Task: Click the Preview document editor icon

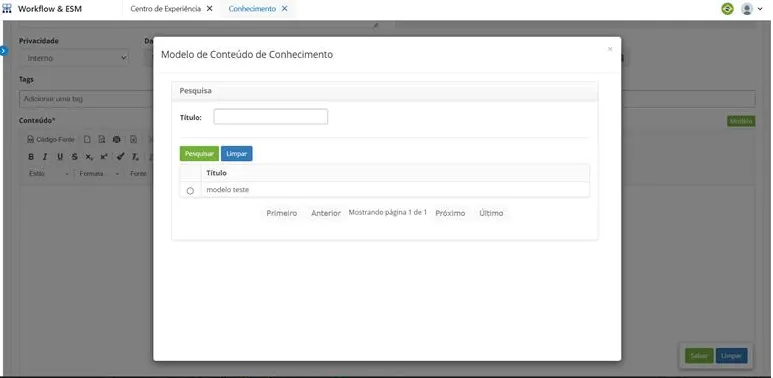Action: coord(102,139)
